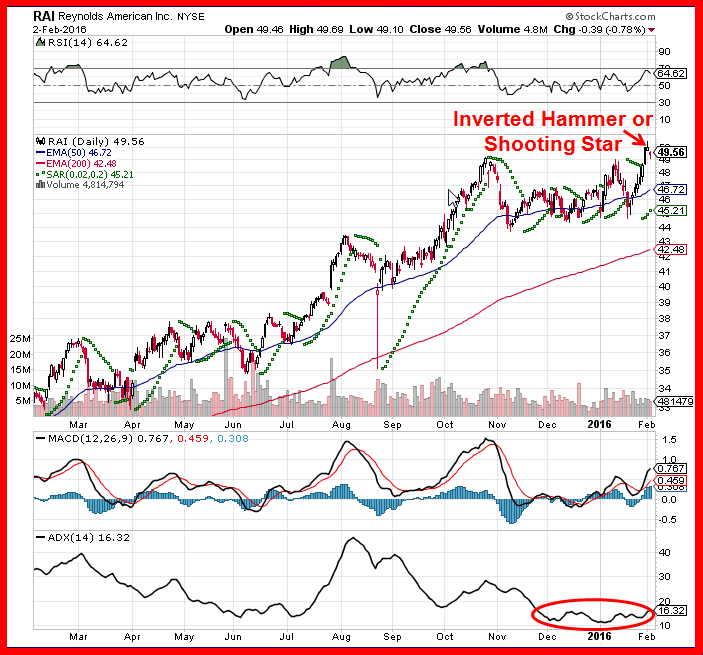Viewport: 703px width, 655px height.
Task: Click the ADX(14) 16.32 indicator label
Action: coord(89,537)
